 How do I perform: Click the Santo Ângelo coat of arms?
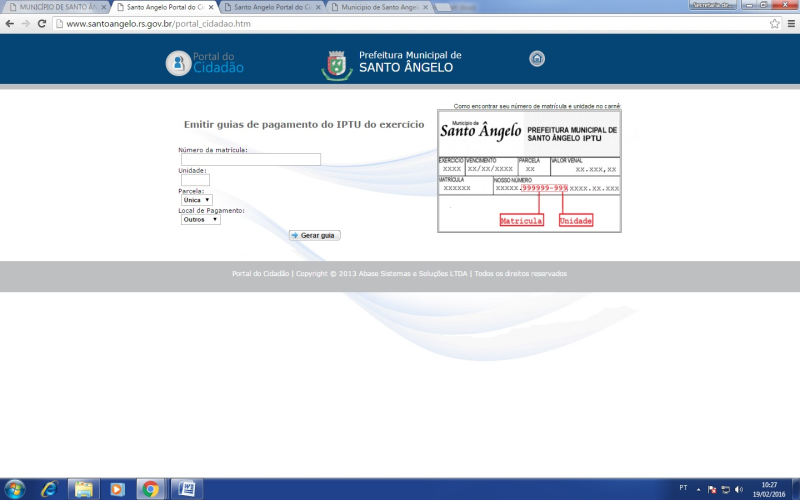(336, 64)
